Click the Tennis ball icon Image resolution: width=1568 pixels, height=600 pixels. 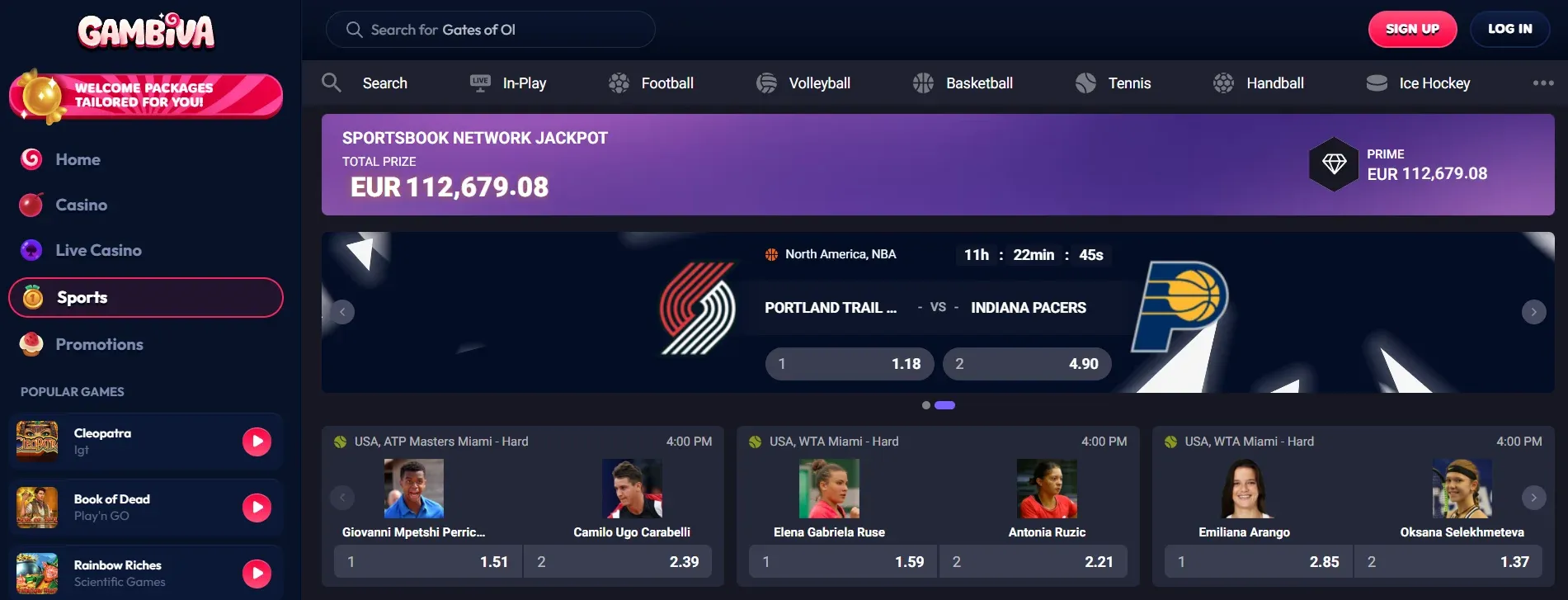(1085, 83)
